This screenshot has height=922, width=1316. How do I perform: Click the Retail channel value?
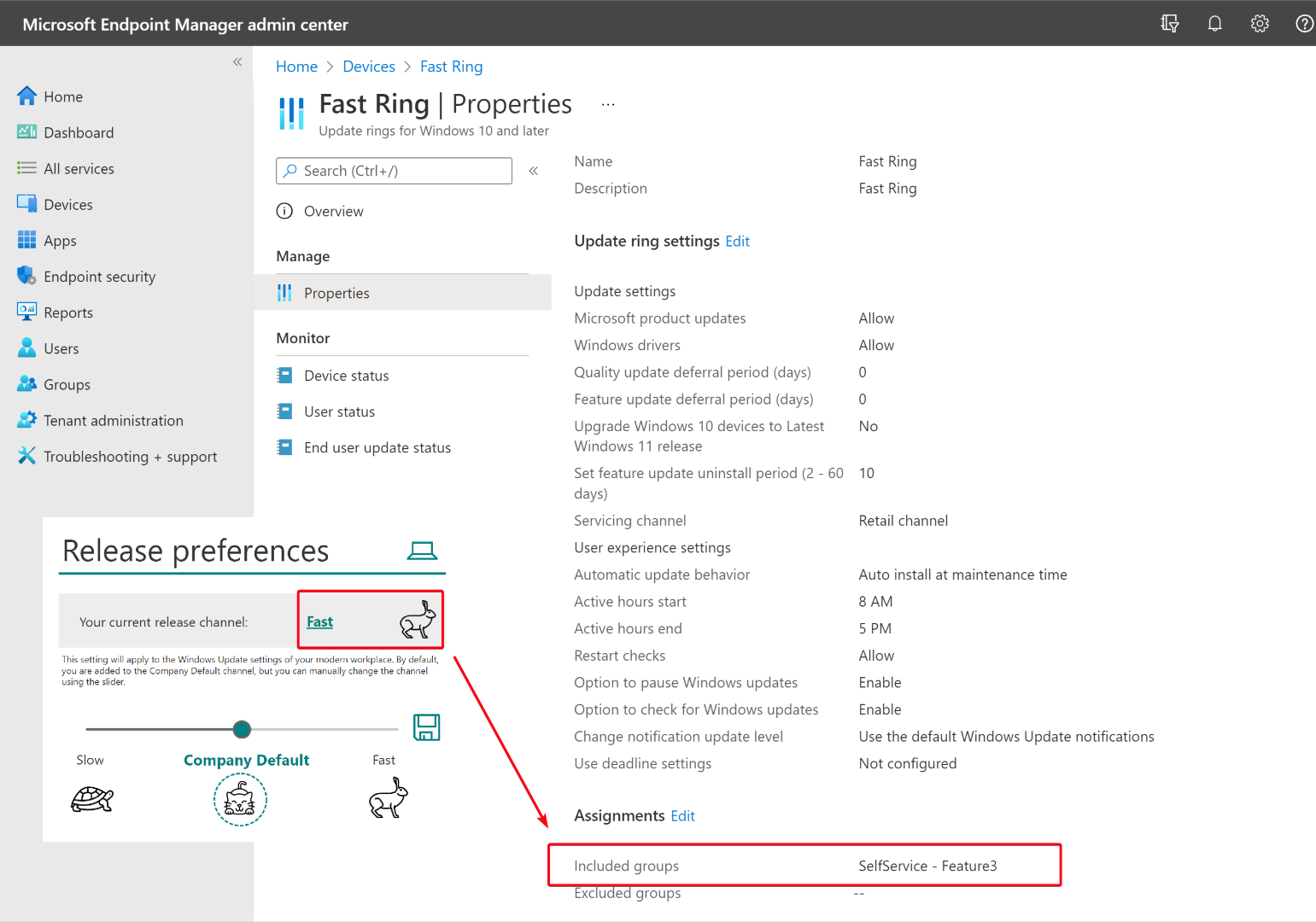903,521
